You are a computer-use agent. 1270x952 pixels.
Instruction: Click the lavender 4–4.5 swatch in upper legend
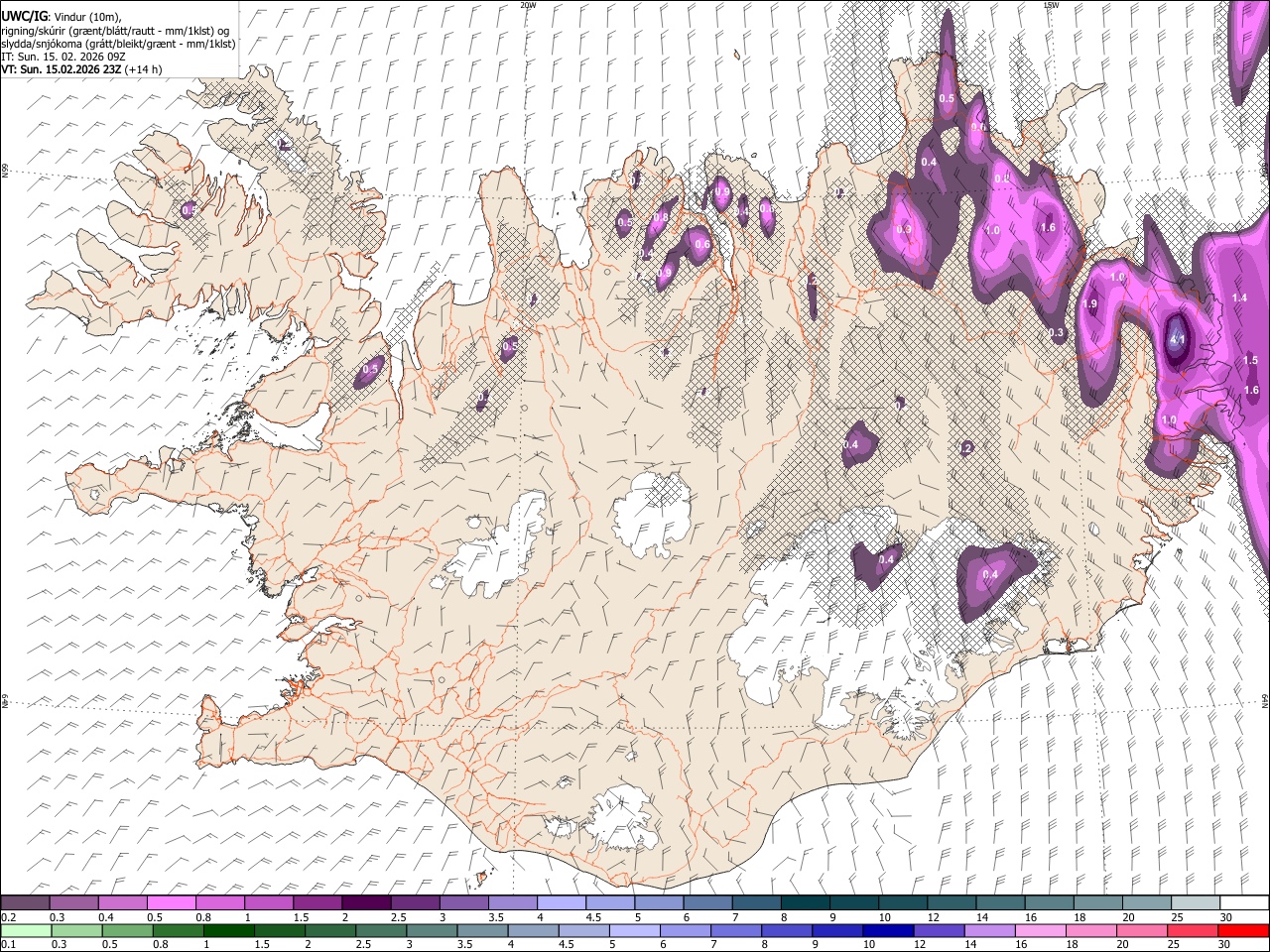(x=562, y=902)
